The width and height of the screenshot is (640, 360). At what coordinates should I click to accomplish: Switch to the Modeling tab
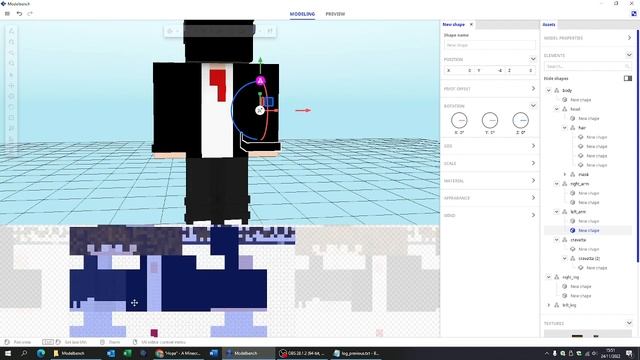(x=302, y=14)
